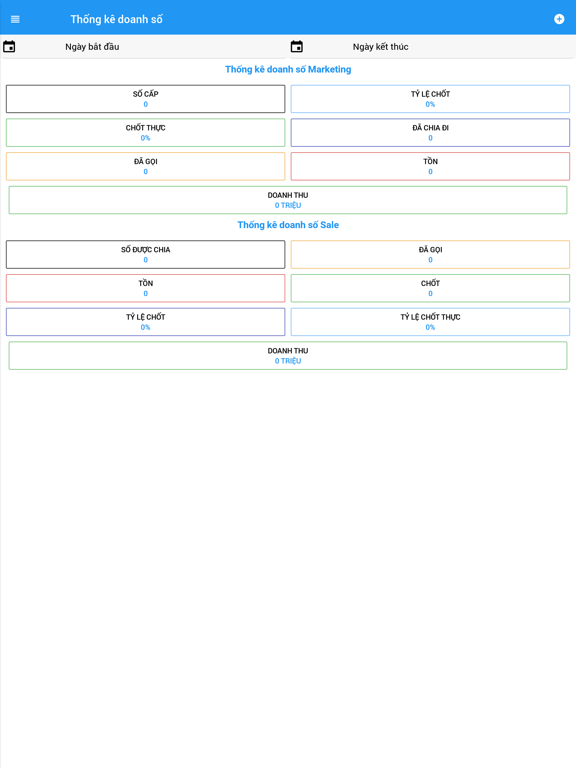Select the Ngày bắt đầu date field
This screenshot has width=576, height=768.
point(144,47)
